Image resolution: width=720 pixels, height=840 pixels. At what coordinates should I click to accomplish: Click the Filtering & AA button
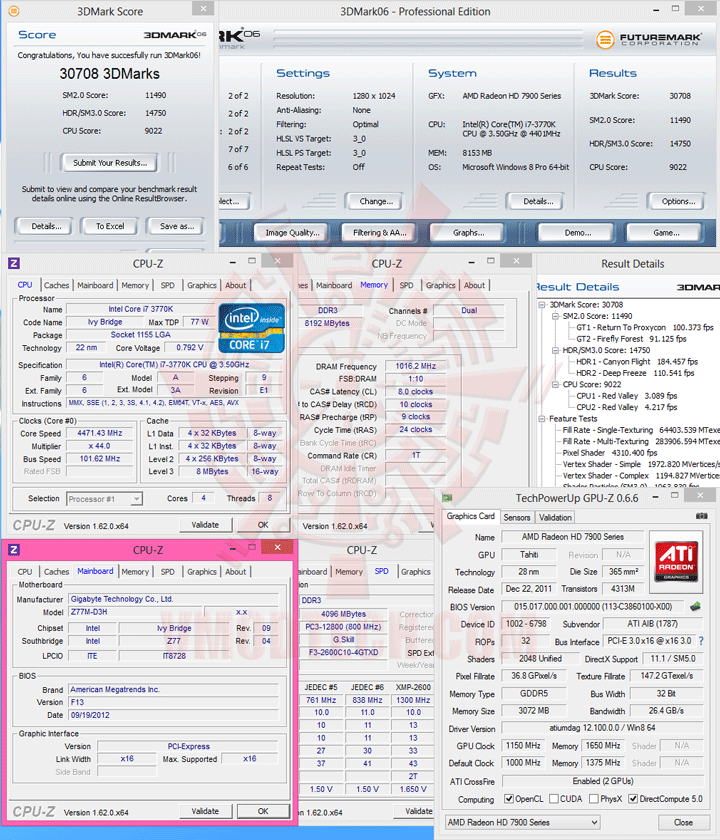379,232
